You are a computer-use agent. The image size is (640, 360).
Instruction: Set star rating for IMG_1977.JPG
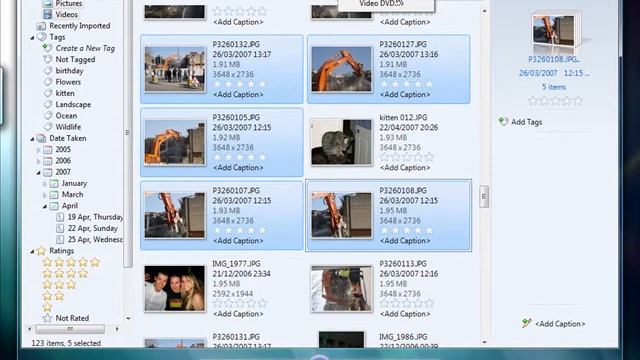pos(240,303)
